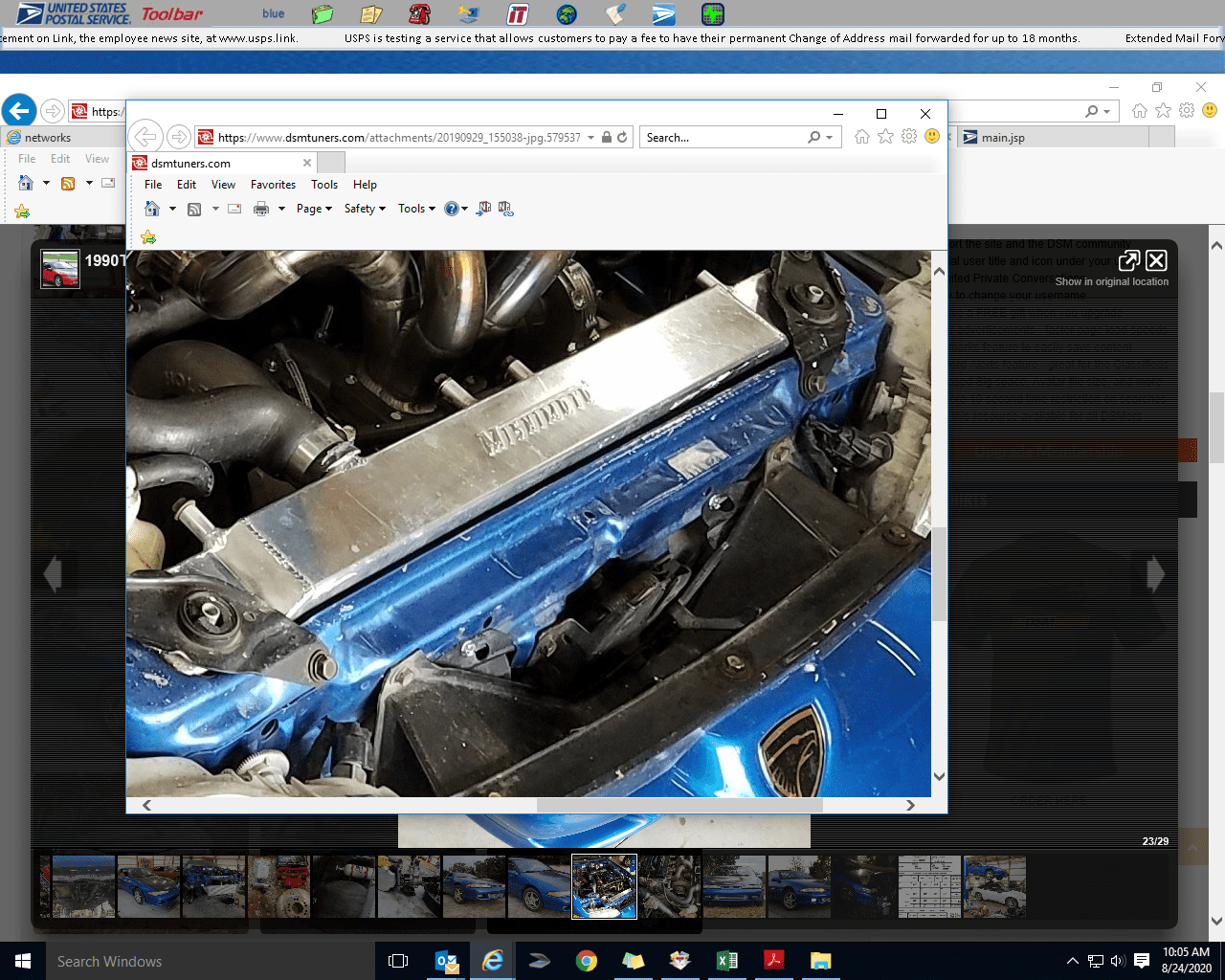Screen dimensions: 1225x980
Task: Open address bar autocomplete dropdown arrow
Action: click(591, 138)
